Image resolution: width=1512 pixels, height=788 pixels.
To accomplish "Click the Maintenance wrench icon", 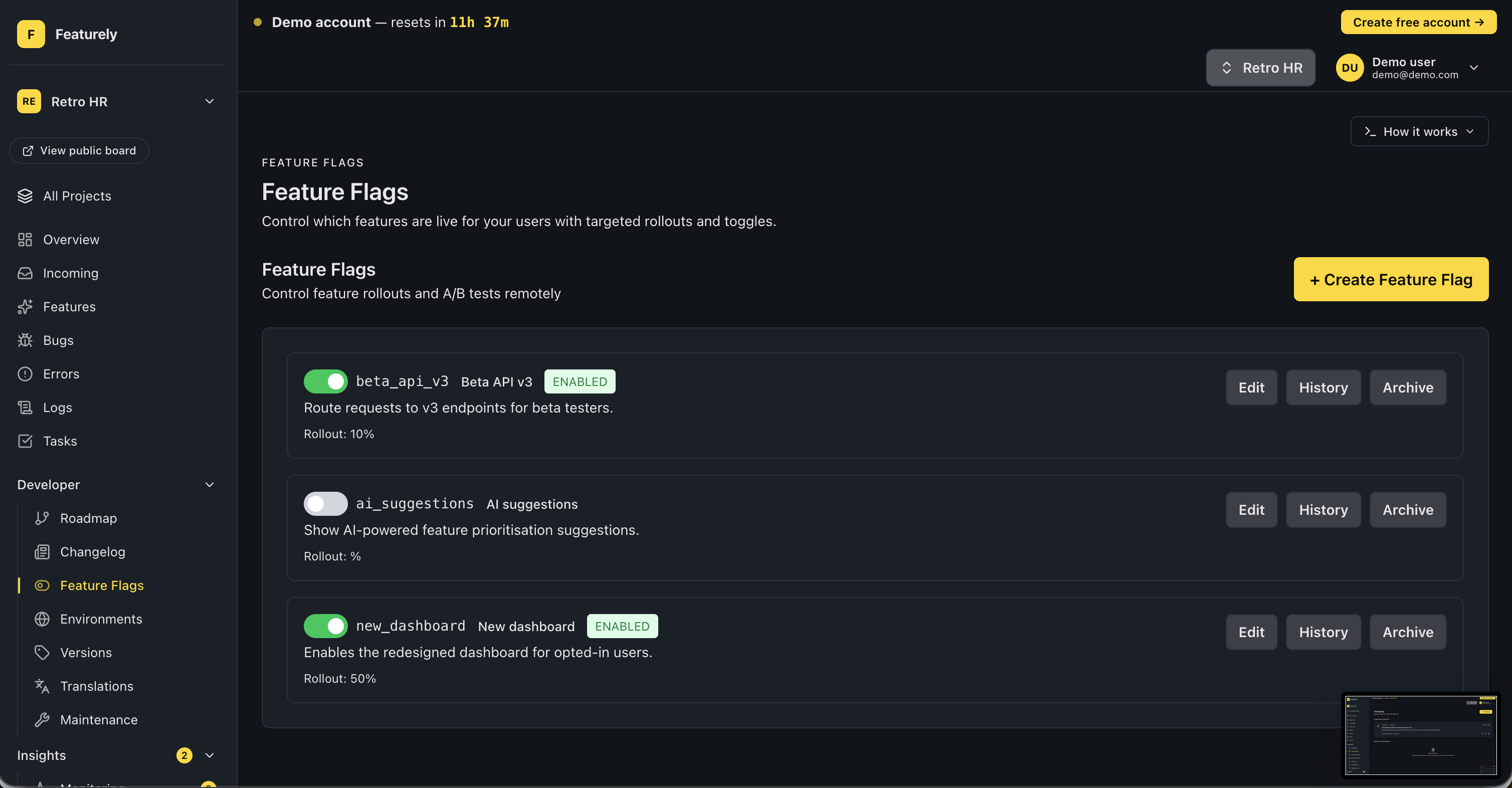I will [42, 719].
